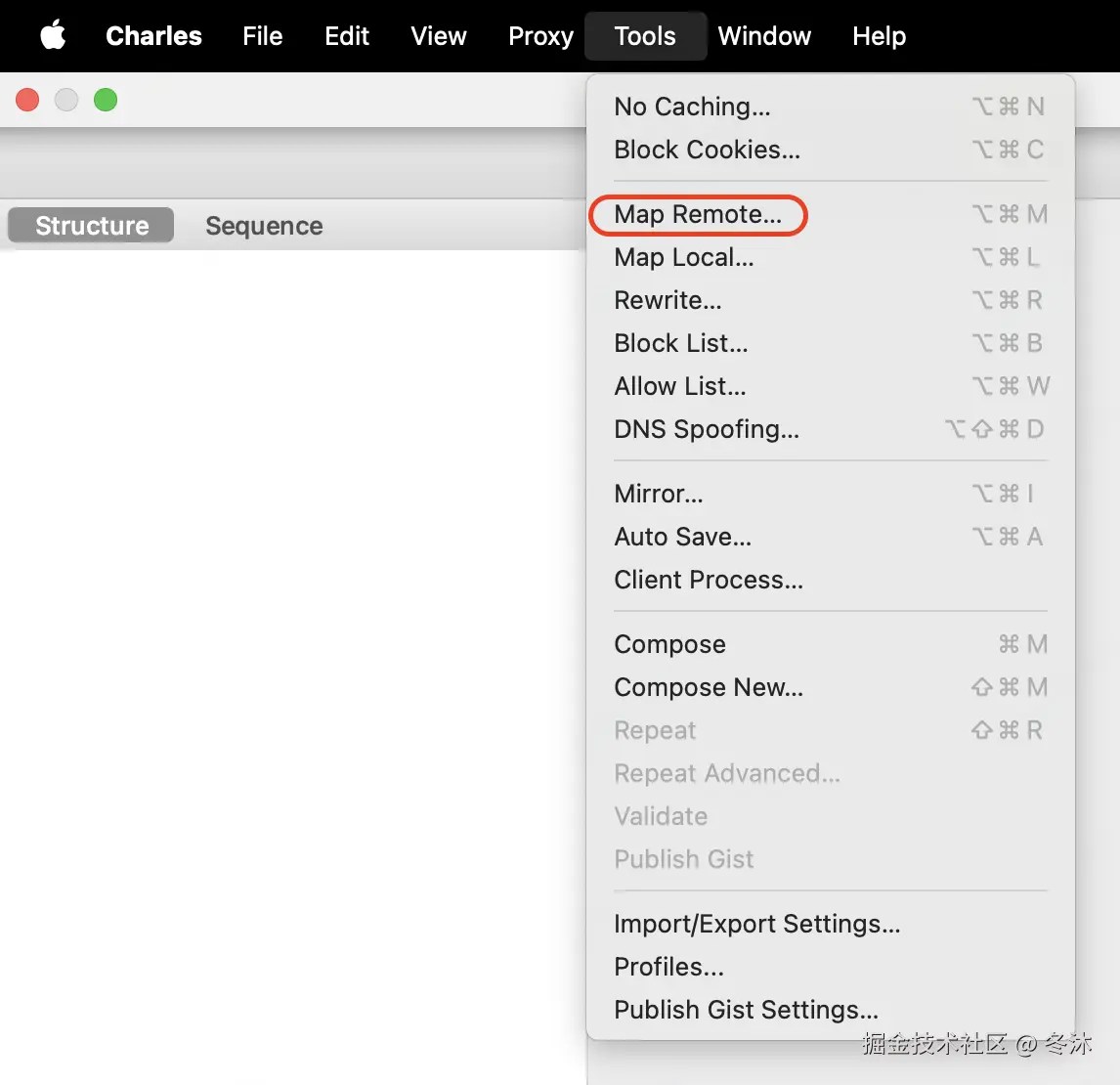Open the Block List... option

pyautogui.click(x=830, y=343)
